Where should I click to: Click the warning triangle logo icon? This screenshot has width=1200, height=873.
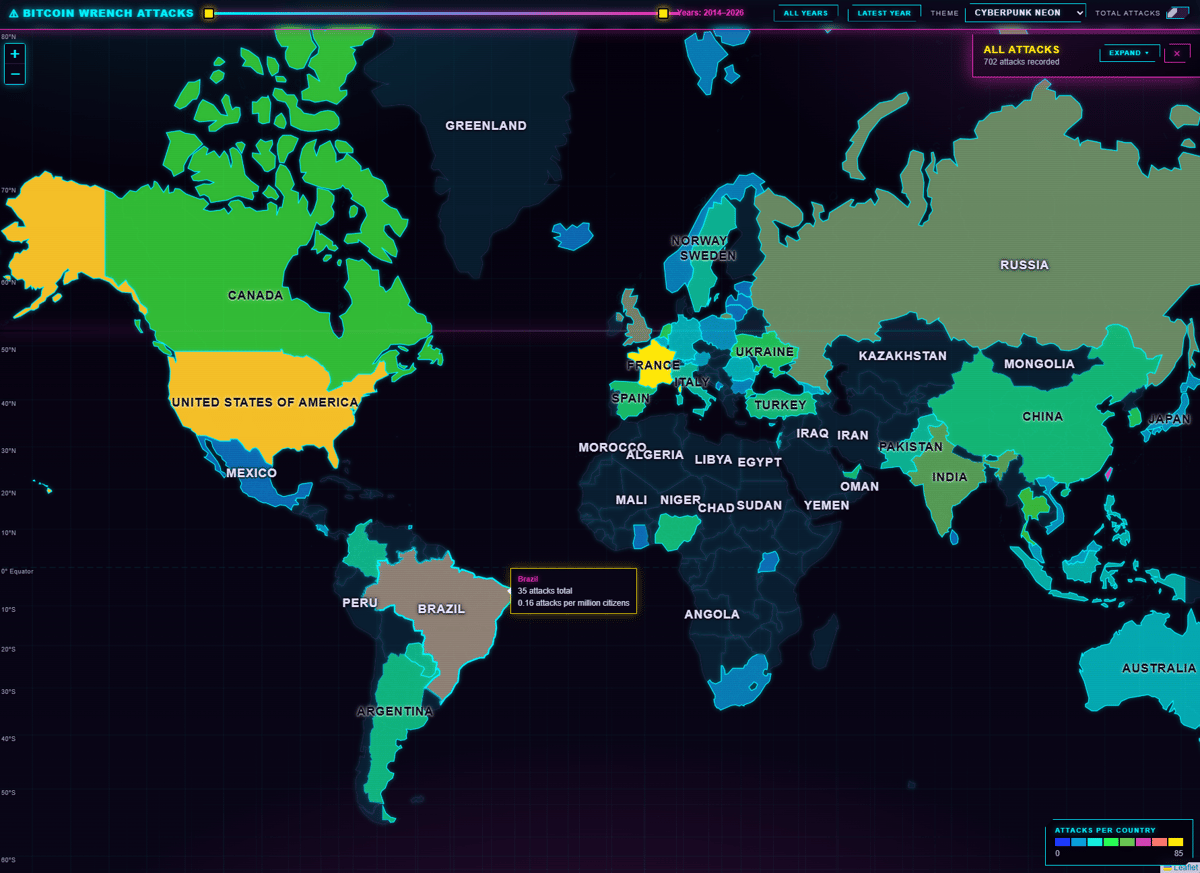point(14,13)
